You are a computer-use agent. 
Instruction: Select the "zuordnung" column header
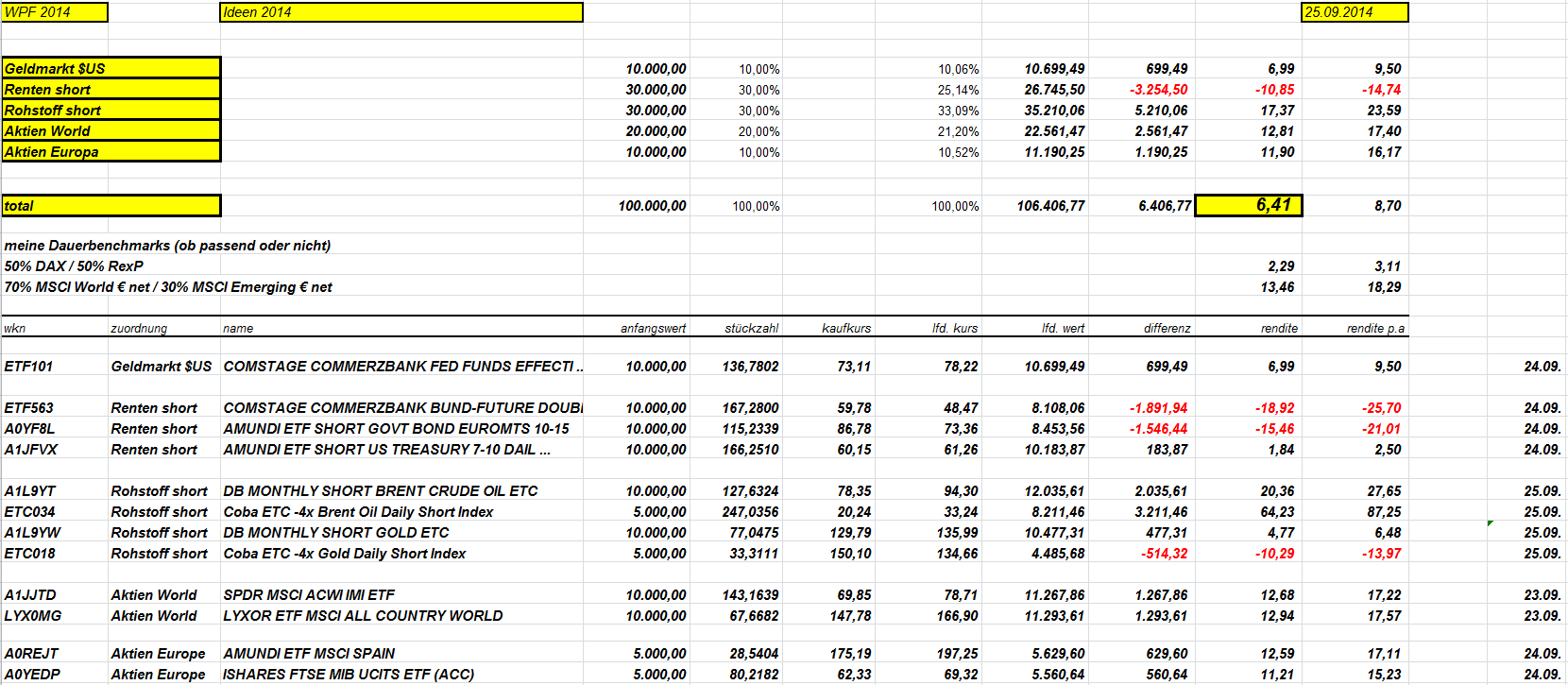pyautogui.click(x=139, y=328)
